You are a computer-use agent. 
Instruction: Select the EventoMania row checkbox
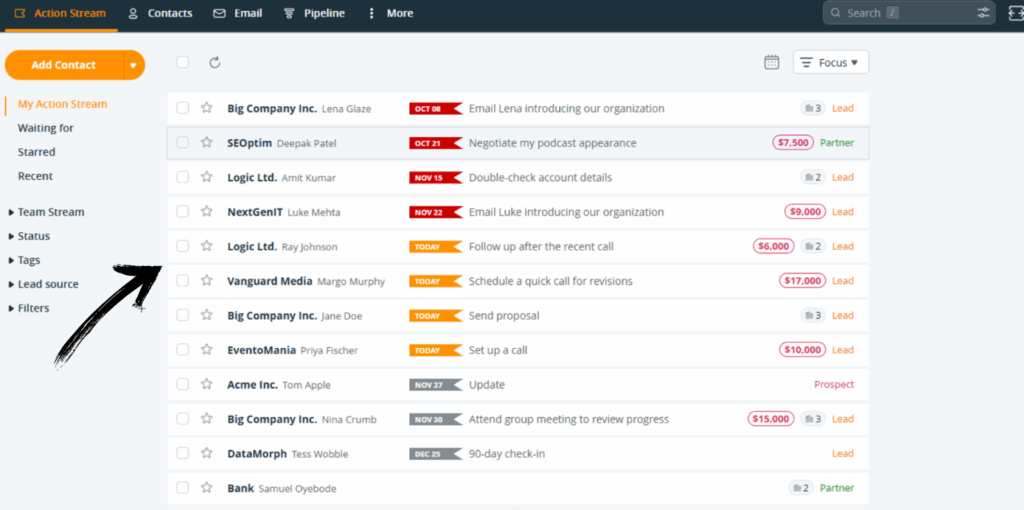coord(182,350)
